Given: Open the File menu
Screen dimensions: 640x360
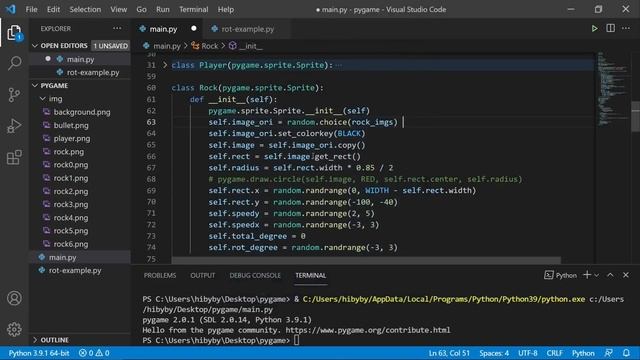Looking at the screenshot, I should (x=31, y=9).
